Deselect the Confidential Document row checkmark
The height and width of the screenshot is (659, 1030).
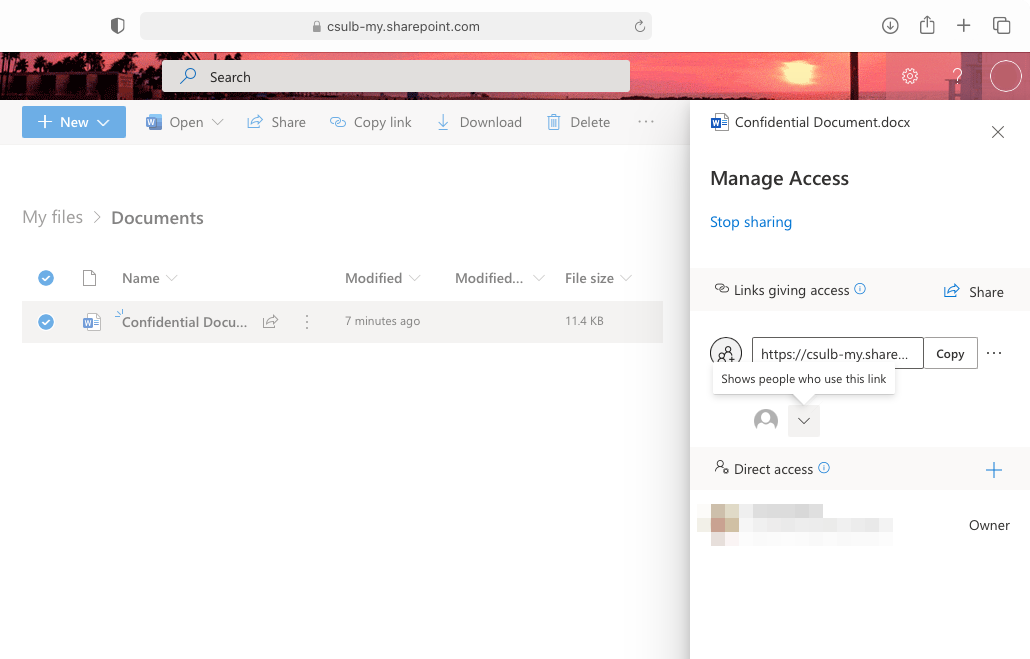click(x=46, y=322)
